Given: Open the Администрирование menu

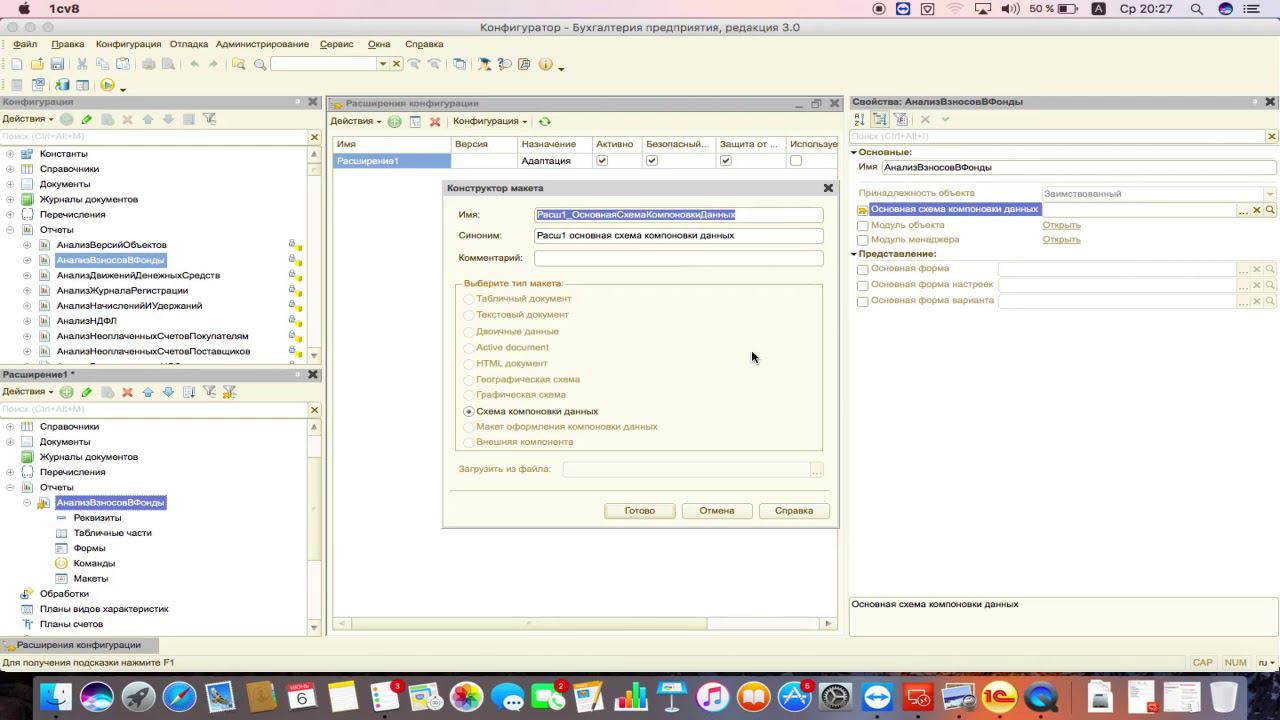Looking at the screenshot, I should tap(262, 44).
